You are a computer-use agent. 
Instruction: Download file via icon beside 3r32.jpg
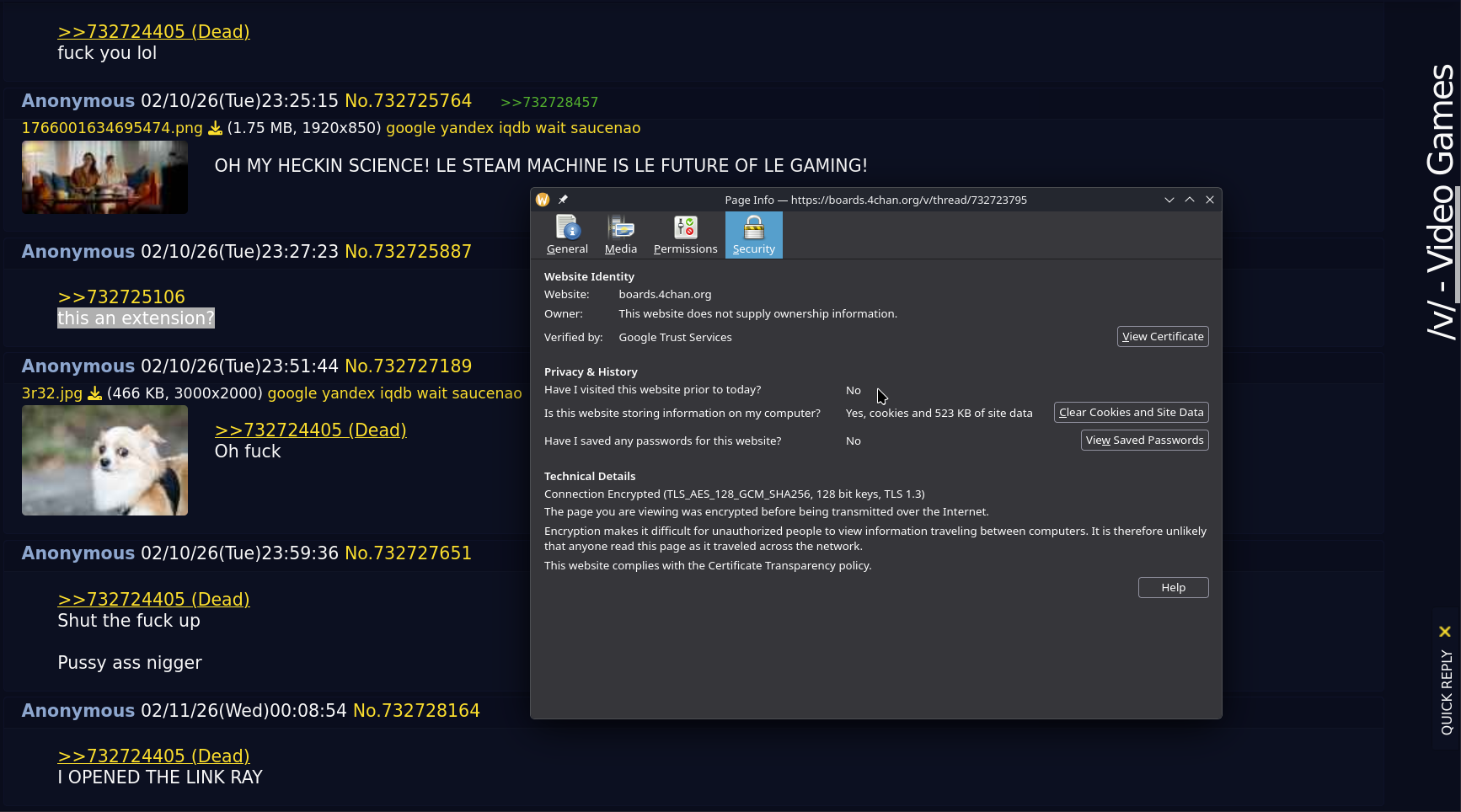[x=95, y=393]
